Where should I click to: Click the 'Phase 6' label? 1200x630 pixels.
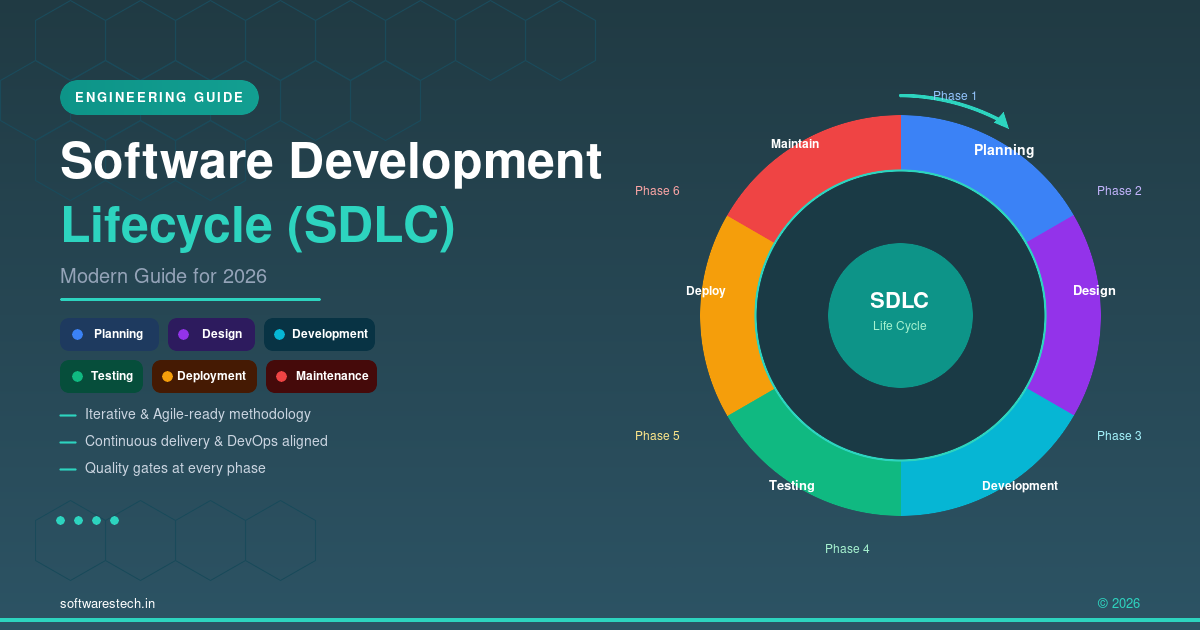657,191
